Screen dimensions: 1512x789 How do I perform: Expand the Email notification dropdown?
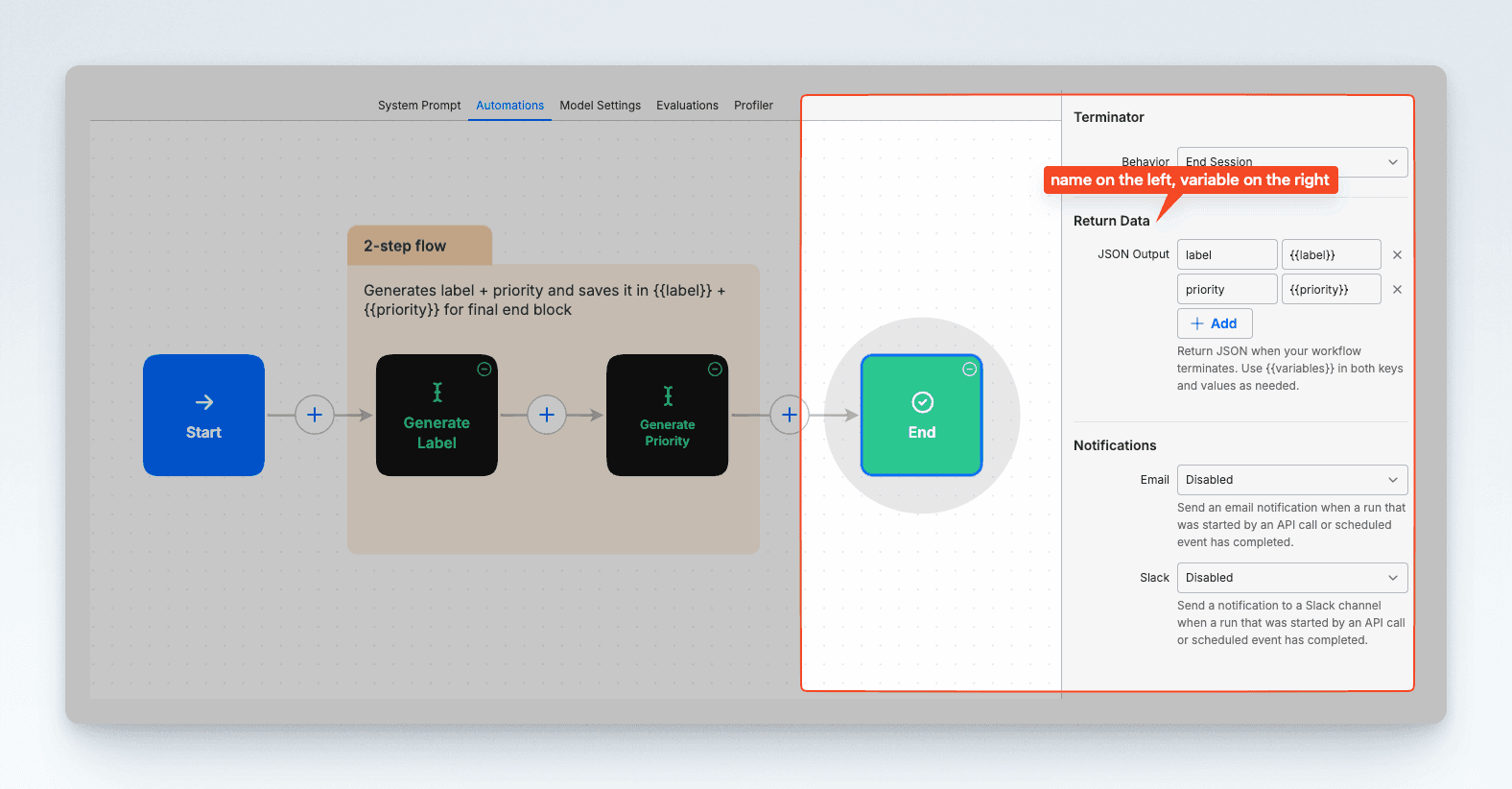[x=1291, y=480]
